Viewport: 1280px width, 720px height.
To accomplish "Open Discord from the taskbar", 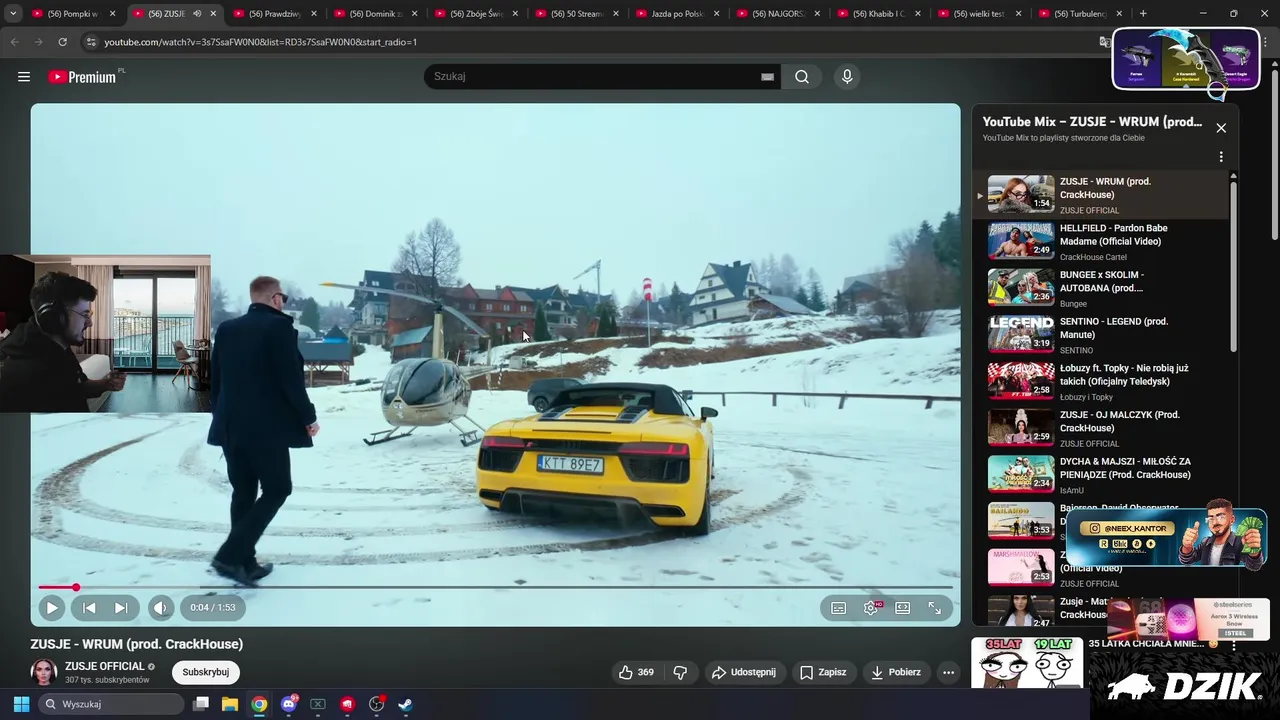I will point(289,704).
